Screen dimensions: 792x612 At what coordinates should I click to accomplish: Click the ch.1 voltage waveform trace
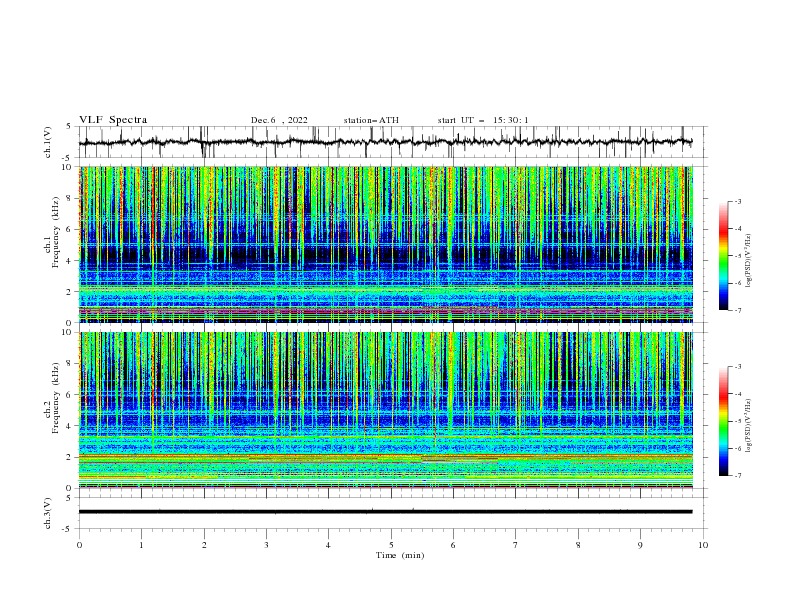pos(385,142)
